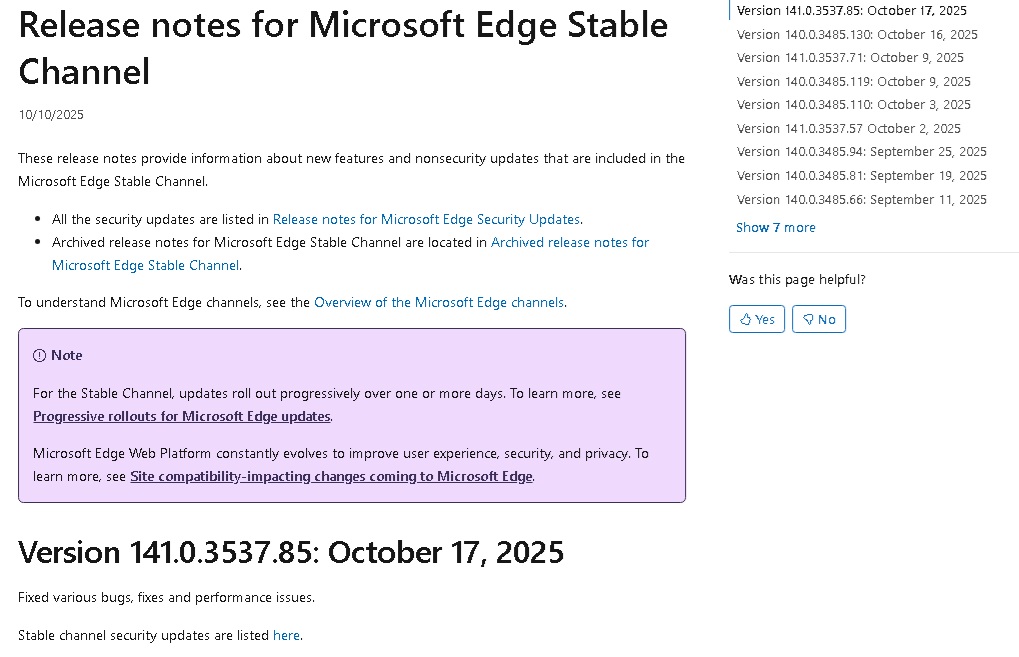1019x657 pixels.
Task: Open the Release notes for Microsoft Edge Security Updates link
Action: point(427,219)
